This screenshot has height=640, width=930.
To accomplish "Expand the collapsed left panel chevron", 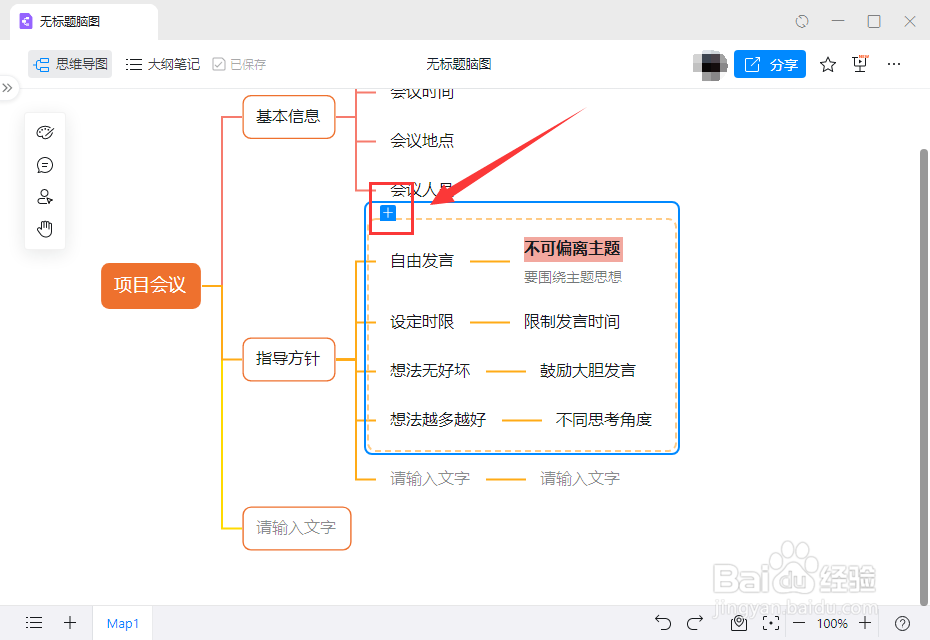I will [10, 87].
